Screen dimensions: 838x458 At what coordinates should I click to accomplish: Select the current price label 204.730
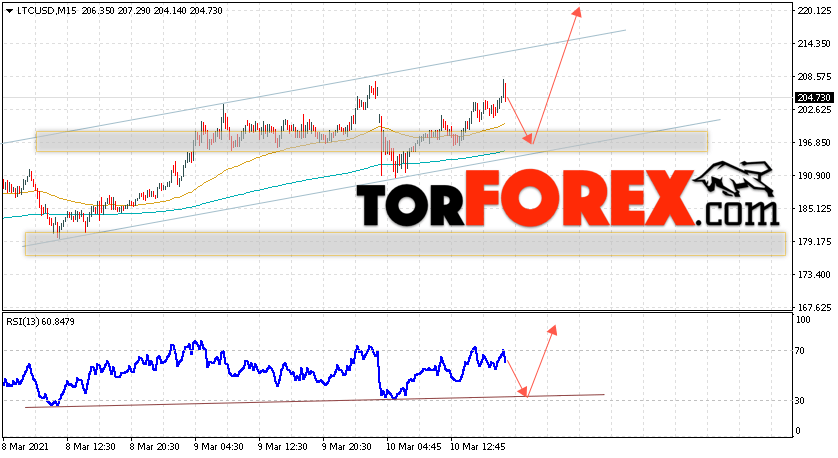click(814, 98)
